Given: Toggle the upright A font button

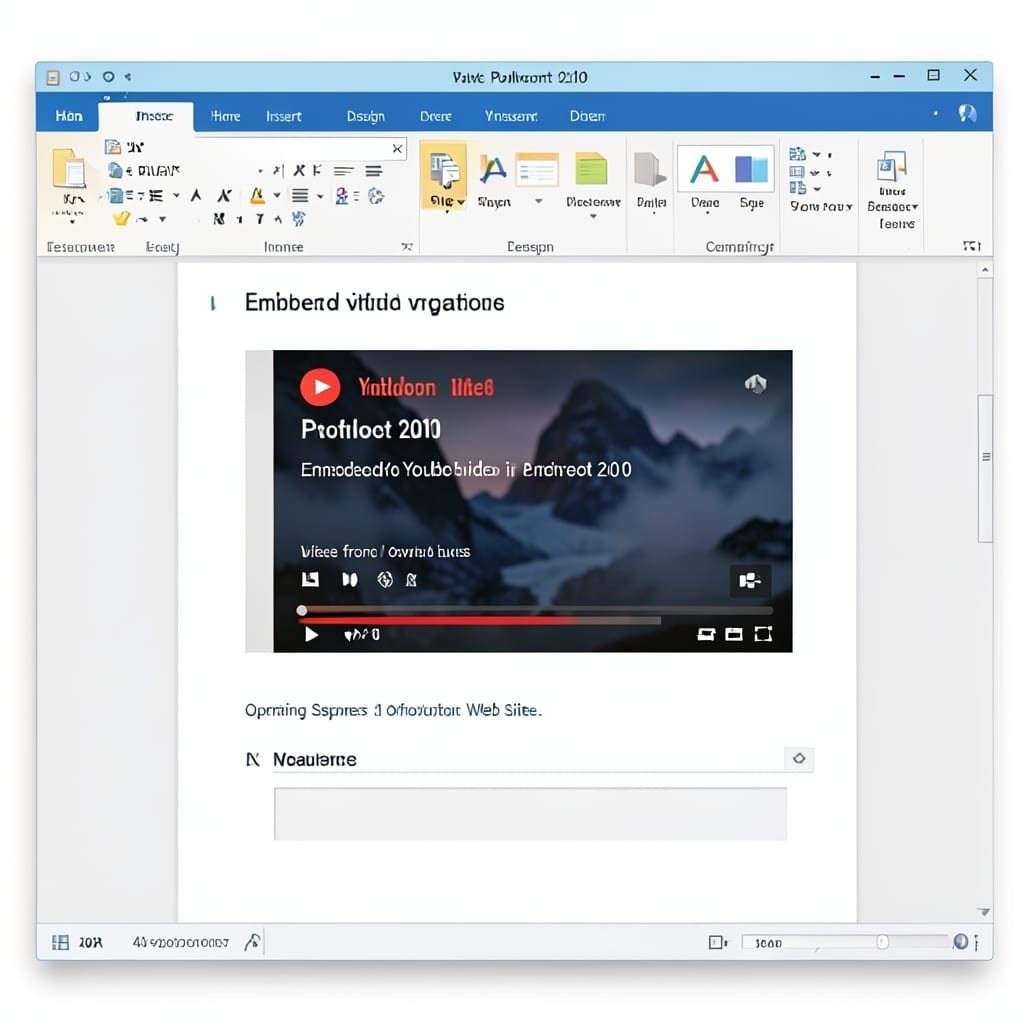Looking at the screenshot, I should (195, 195).
